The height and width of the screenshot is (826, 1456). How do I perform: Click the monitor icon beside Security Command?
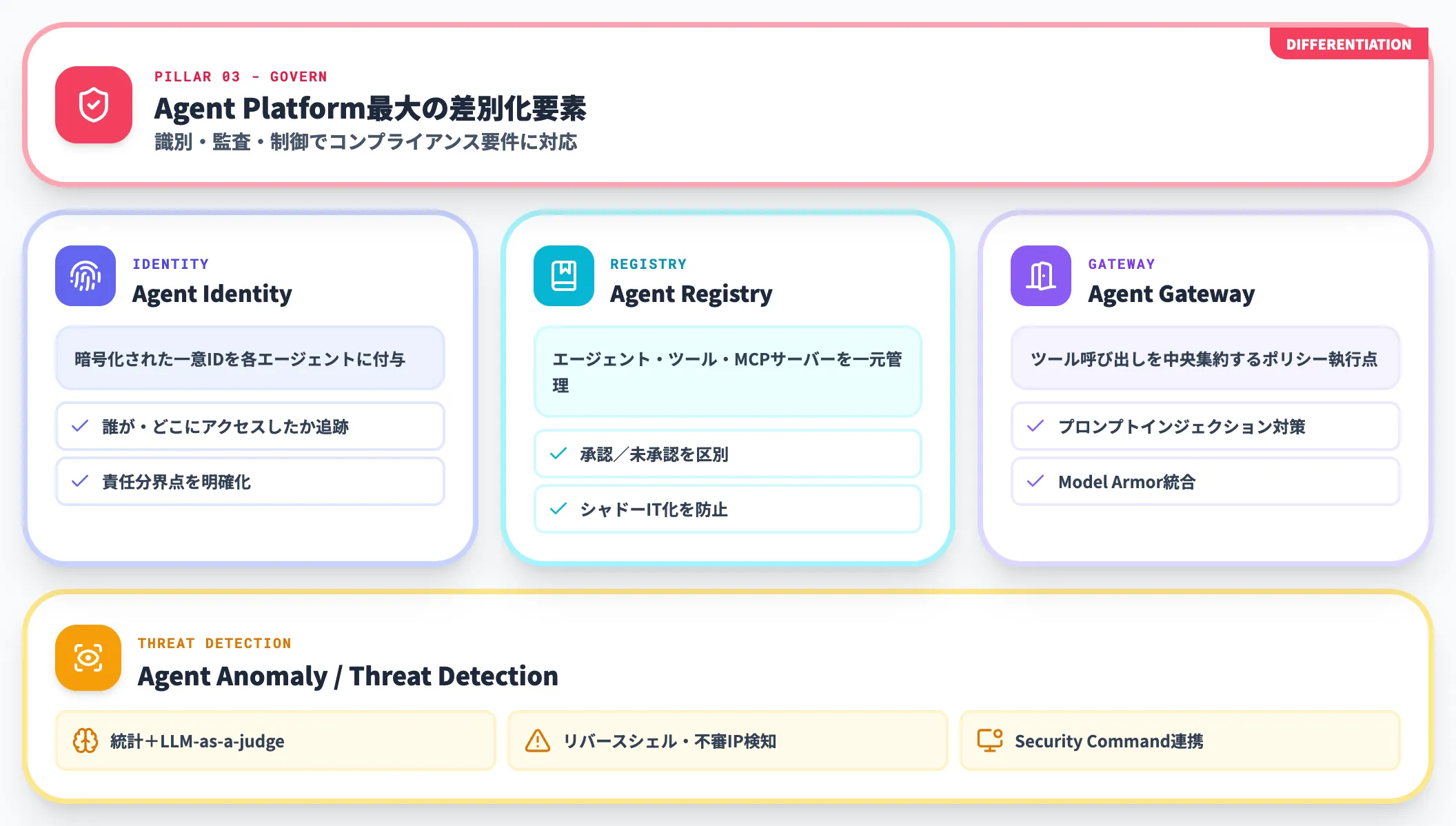(x=989, y=741)
